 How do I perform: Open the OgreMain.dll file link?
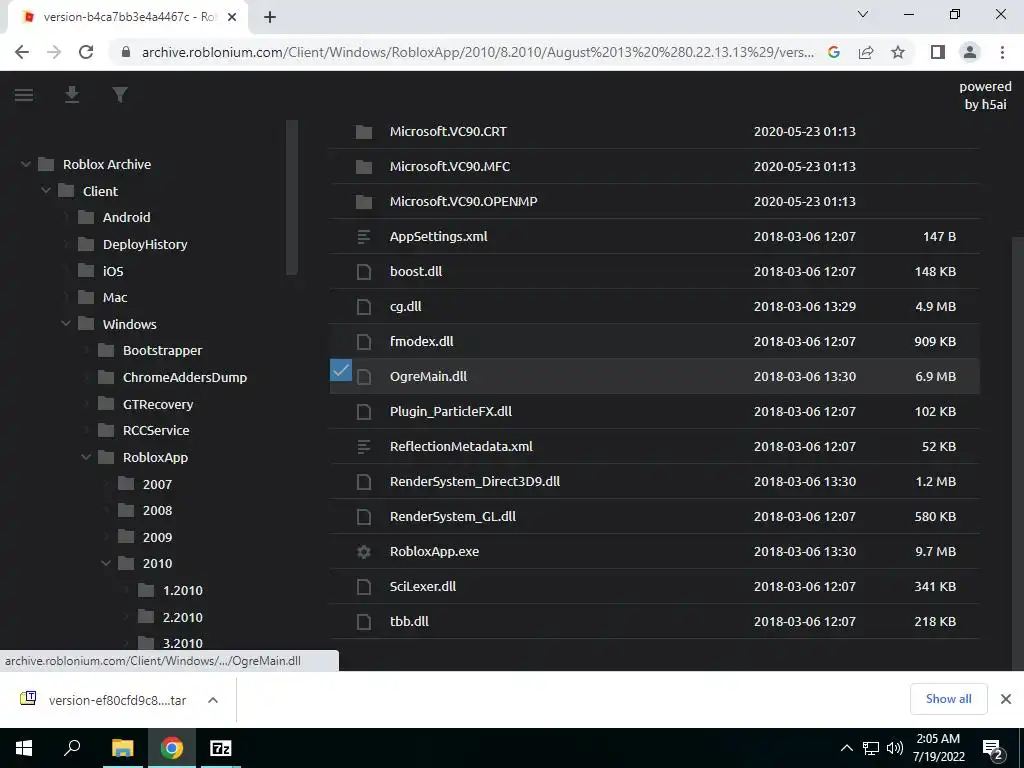coord(428,377)
